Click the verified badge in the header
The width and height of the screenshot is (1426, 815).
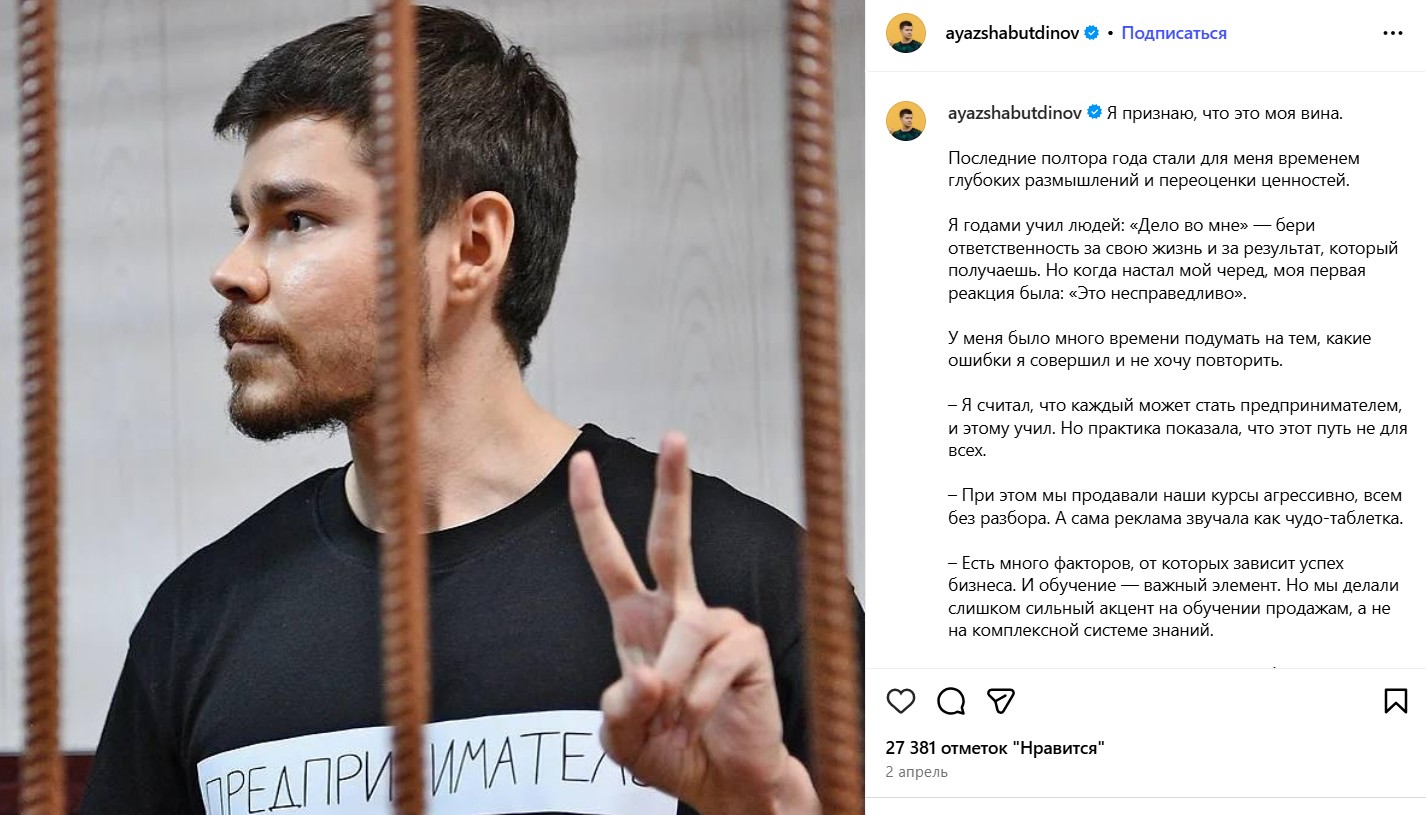(1092, 33)
